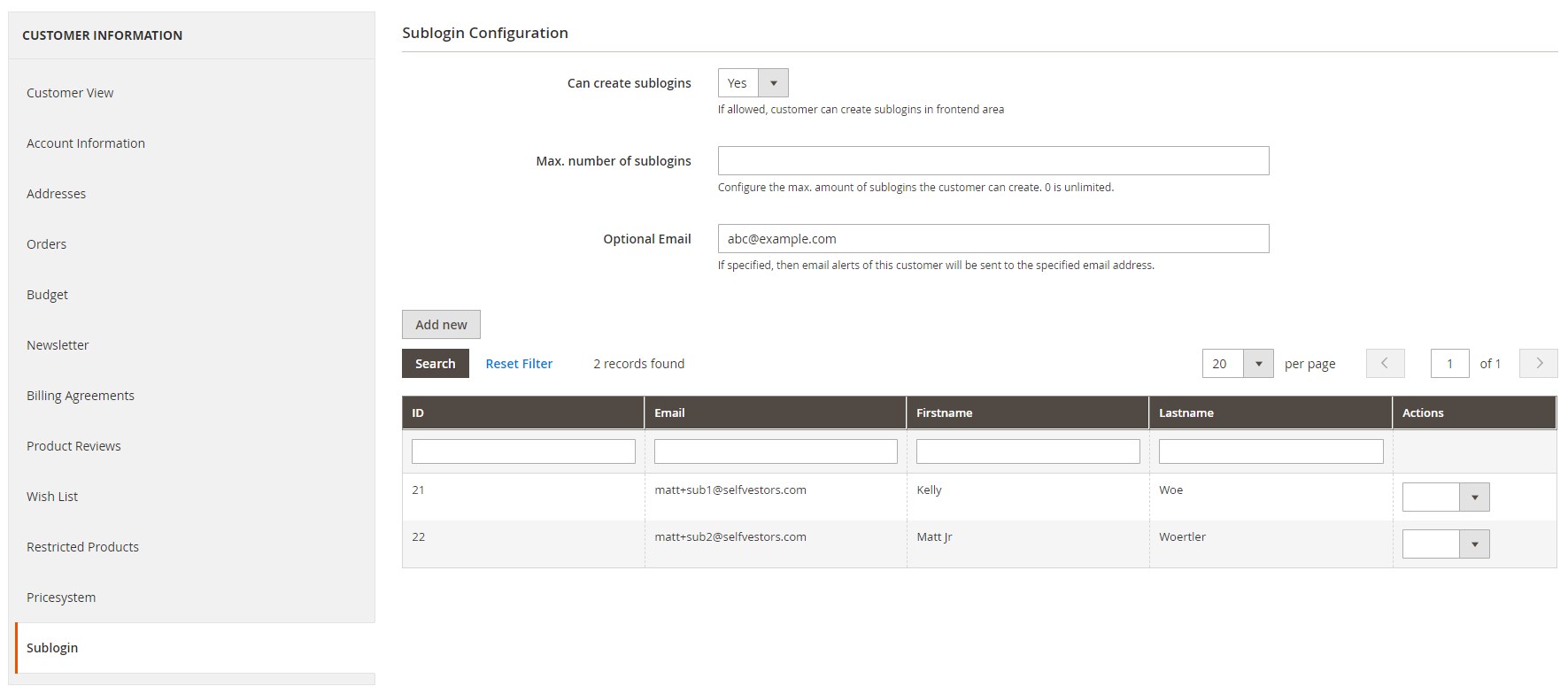The image size is (1568, 694).
Task: Open the Account Information tab
Action: click(x=86, y=143)
